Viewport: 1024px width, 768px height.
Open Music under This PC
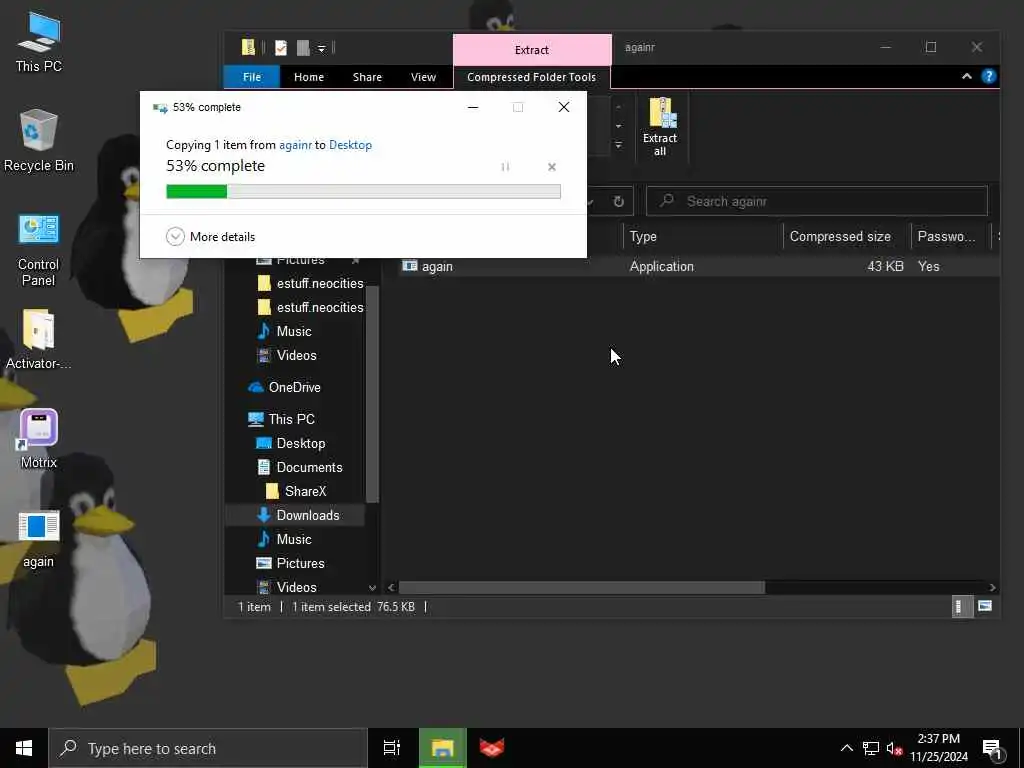[x=285, y=539]
